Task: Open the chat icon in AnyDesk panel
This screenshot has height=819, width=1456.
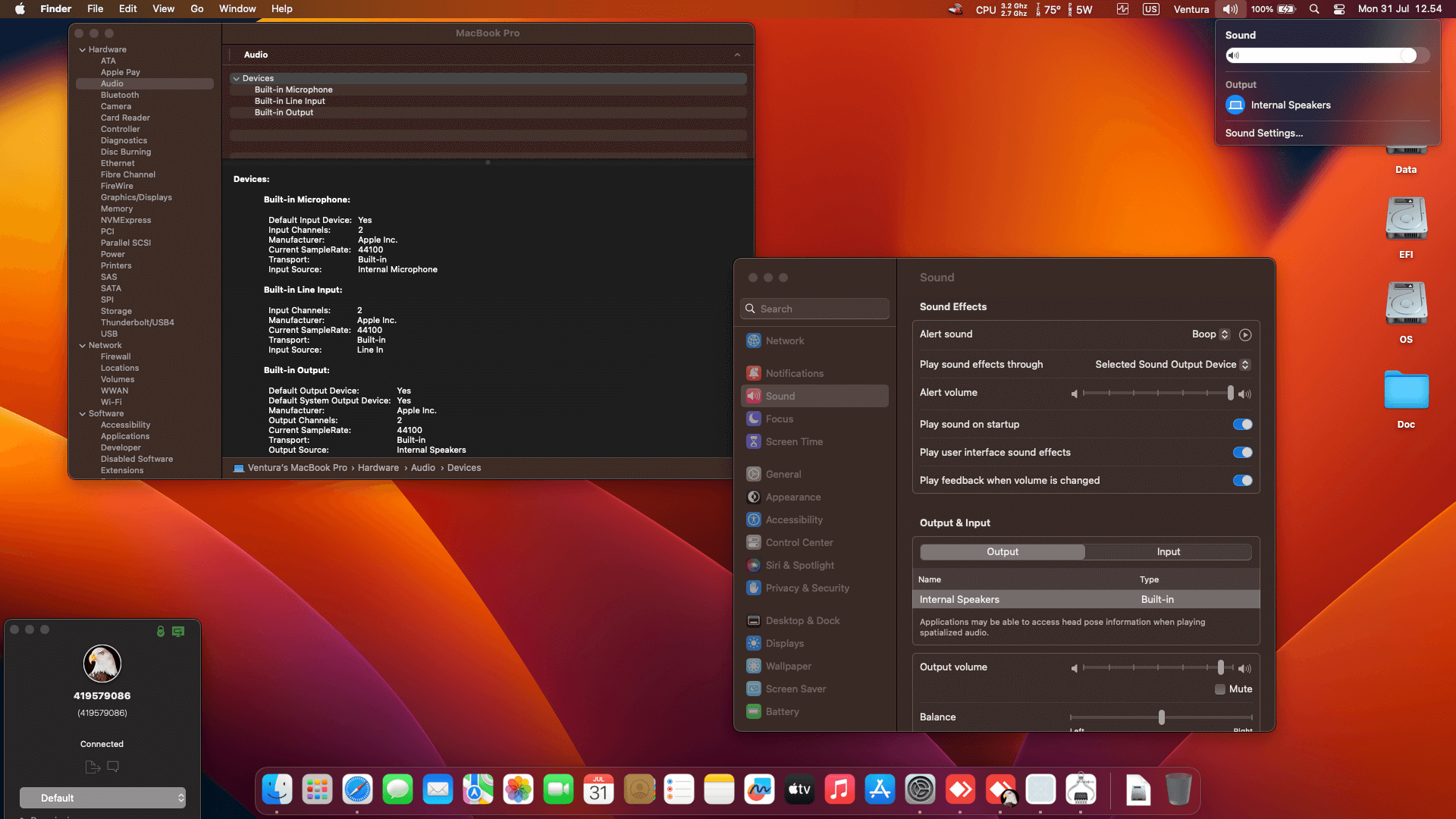Action: click(113, 767)
